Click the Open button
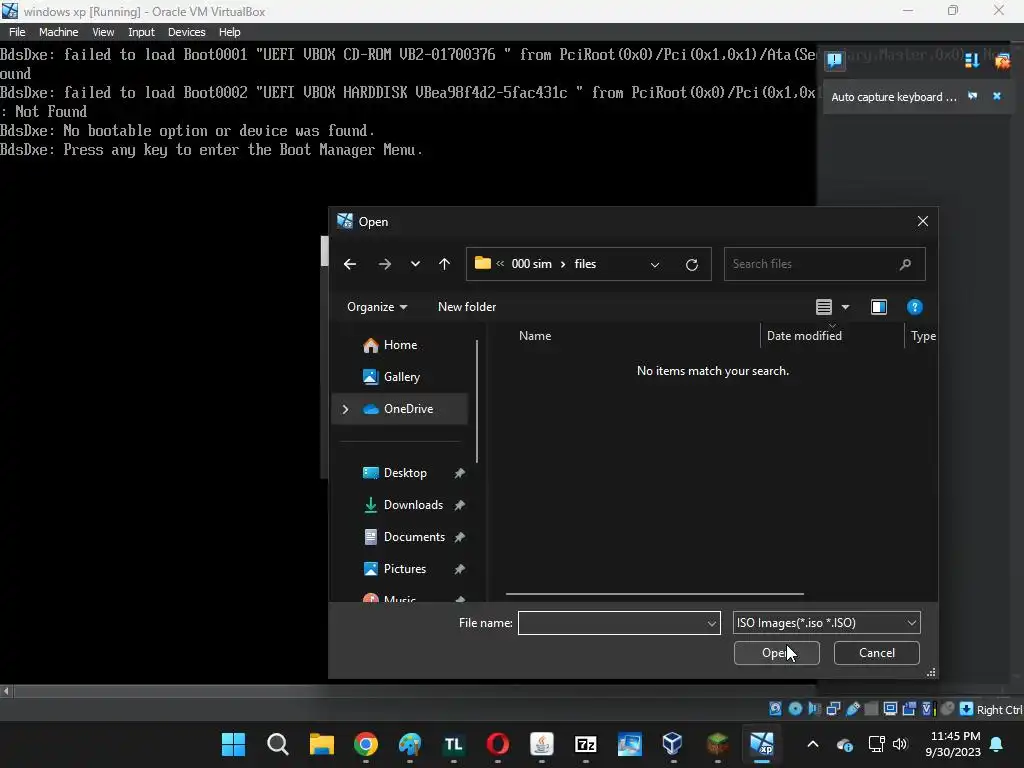Viewport: 1024px width, 768px height. click(x=776, y=653)
